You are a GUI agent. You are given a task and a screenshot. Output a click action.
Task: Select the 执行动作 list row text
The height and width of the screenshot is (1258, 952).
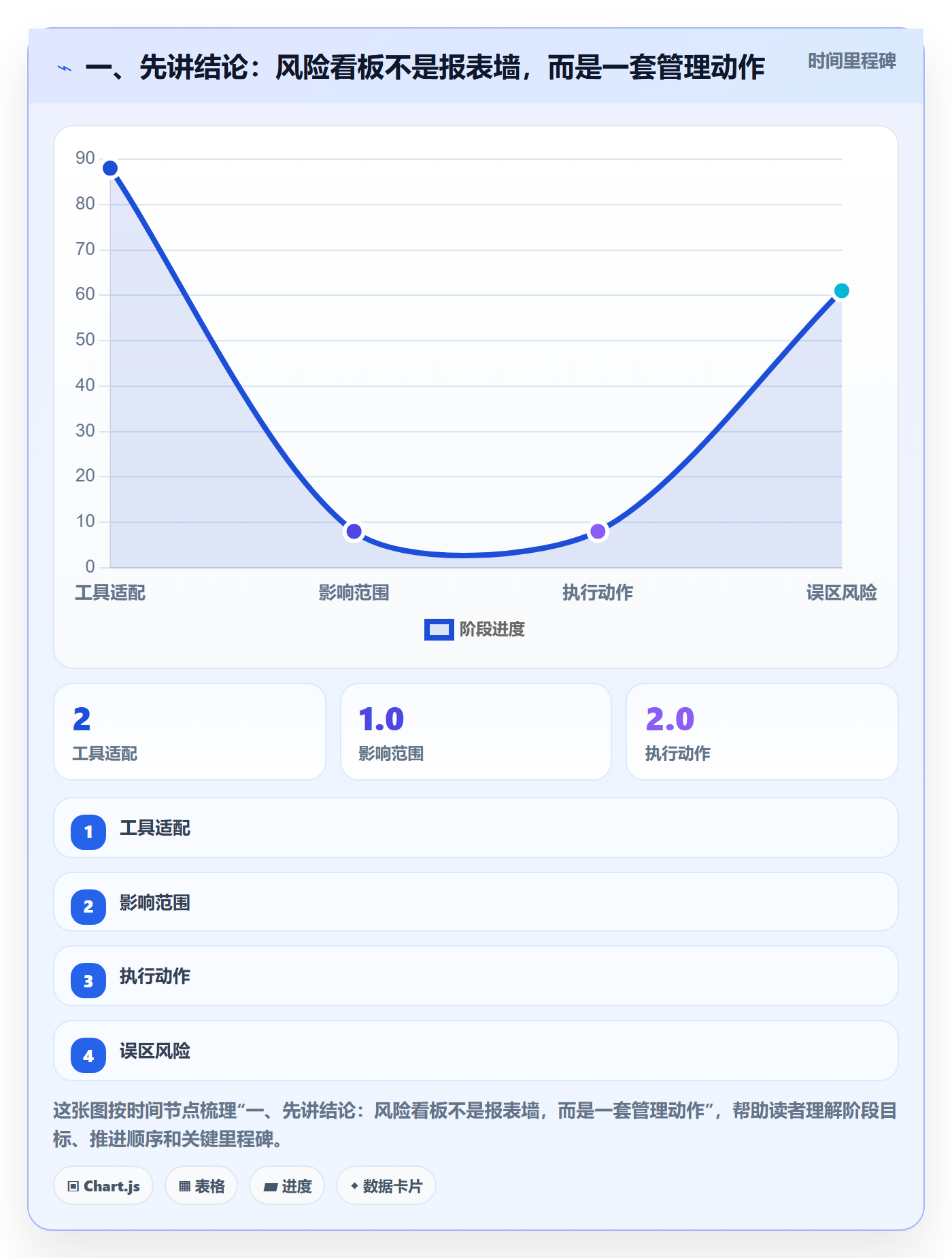(155, 976)
